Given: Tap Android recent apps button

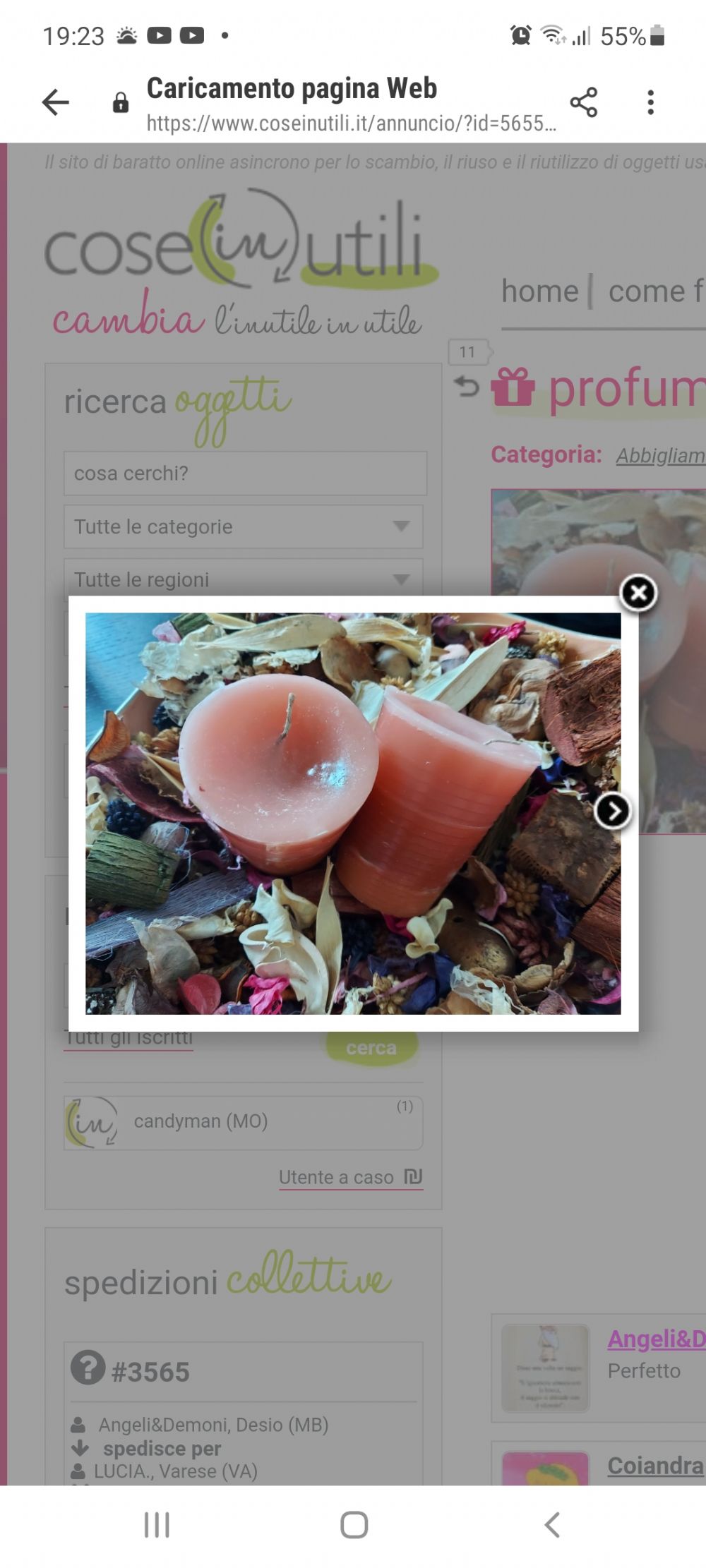Looking at the screenshot, I should tap(157, 1525).
